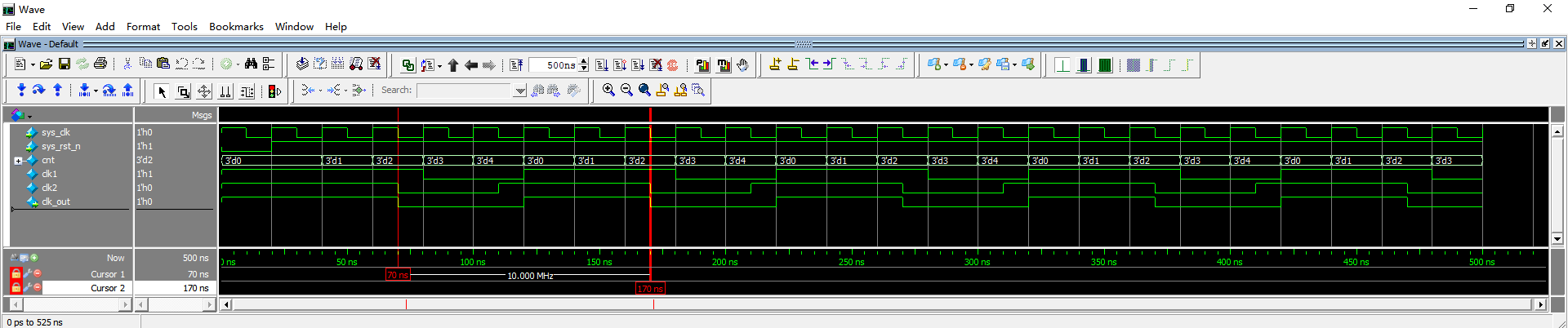
Task: Click the Run simulation icon
Action: pyautogui.click(x=602, y=65)
